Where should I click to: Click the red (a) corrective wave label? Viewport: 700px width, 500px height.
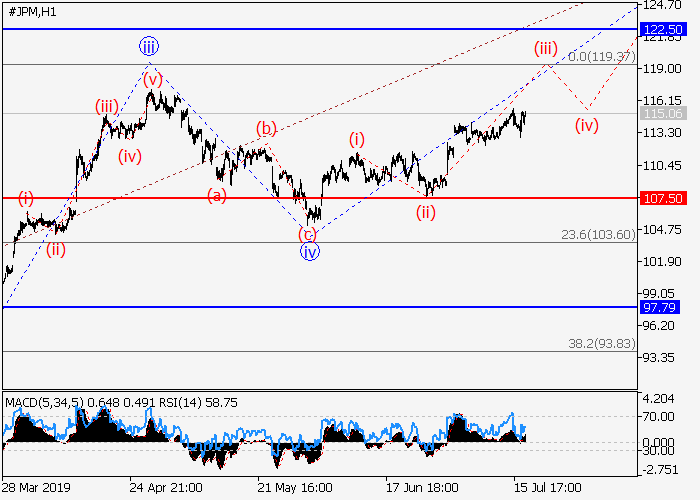point(217,196)
